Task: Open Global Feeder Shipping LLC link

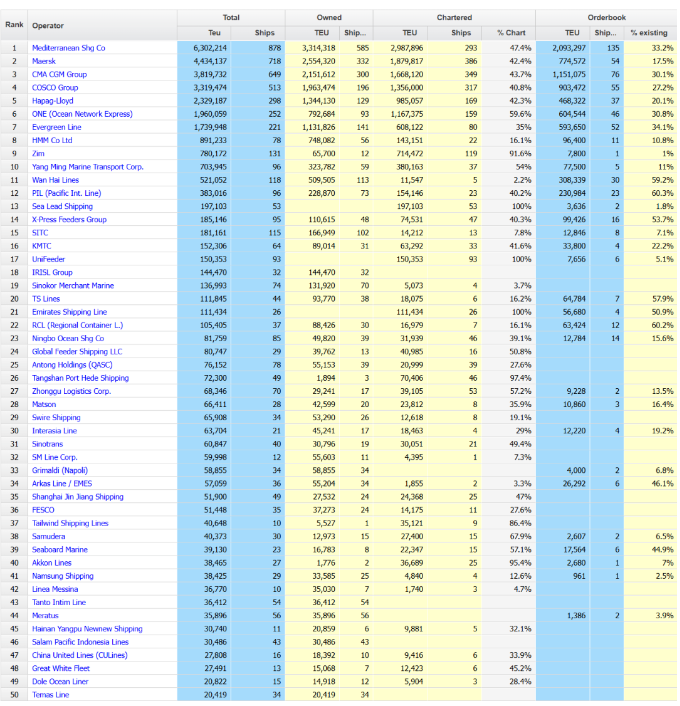Action: coord(77,352)
